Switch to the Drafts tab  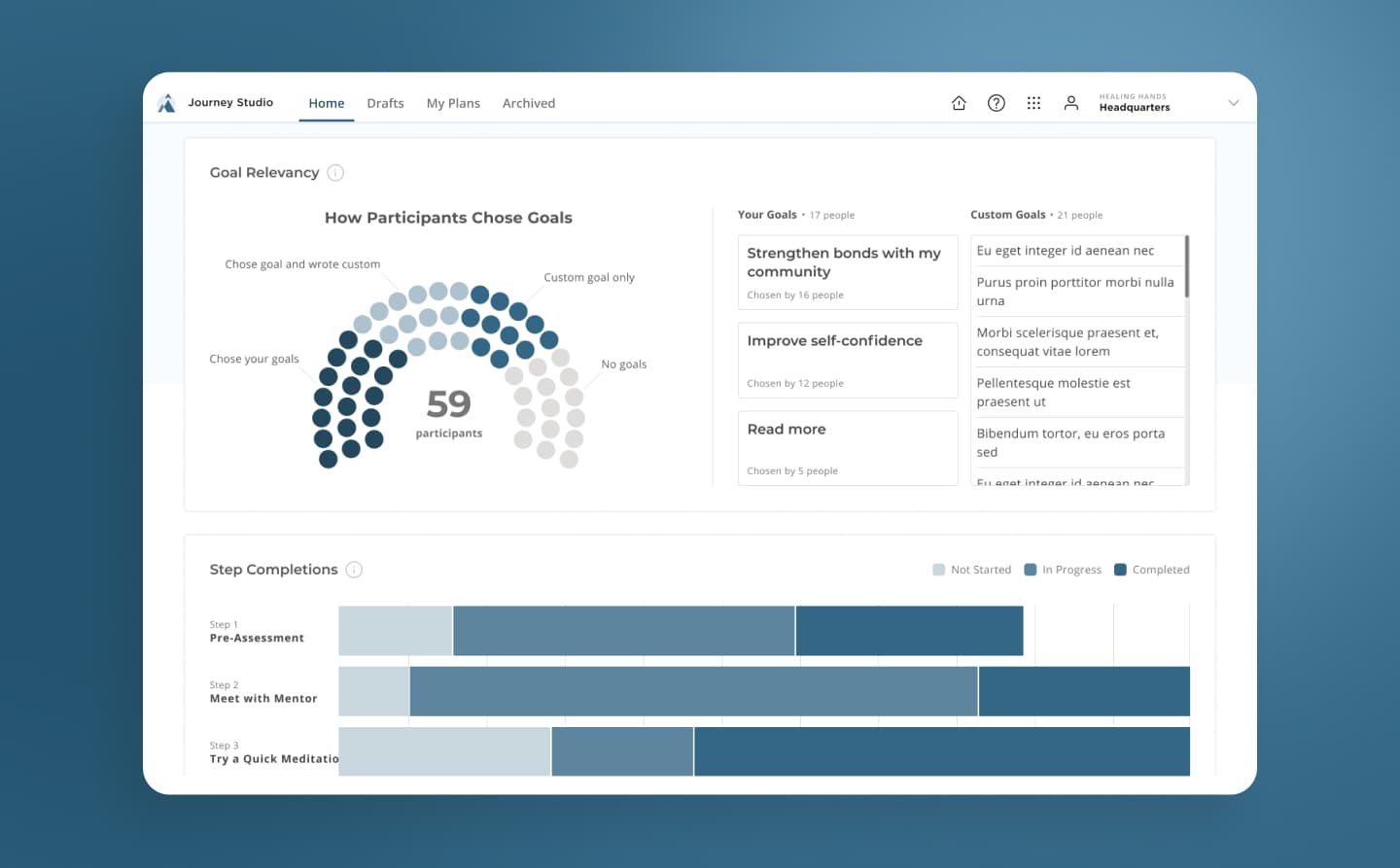click(x=385, y=103)
